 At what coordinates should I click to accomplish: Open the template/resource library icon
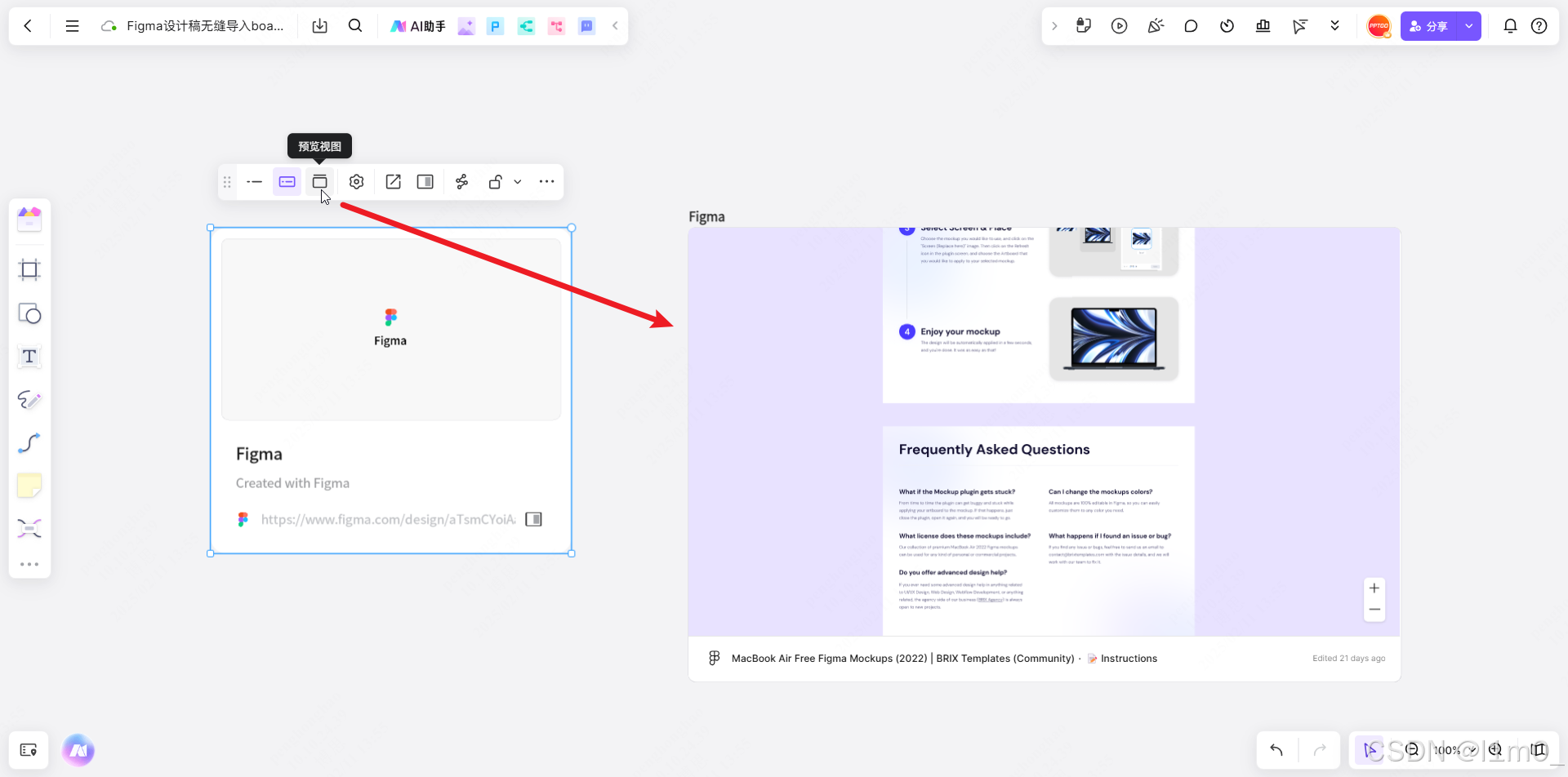click(x=29, y=219)
